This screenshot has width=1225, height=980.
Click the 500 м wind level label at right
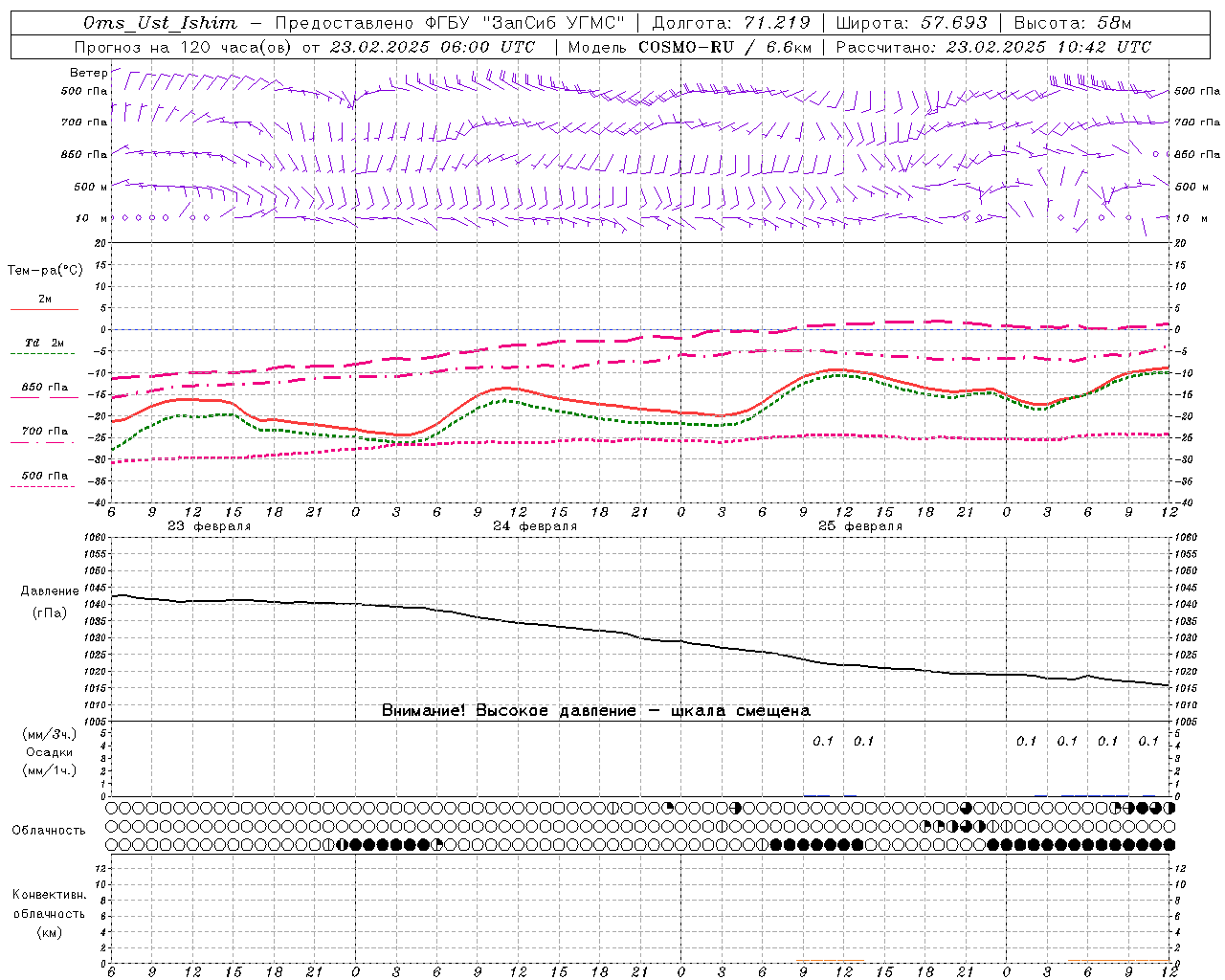click(1185, 187)
